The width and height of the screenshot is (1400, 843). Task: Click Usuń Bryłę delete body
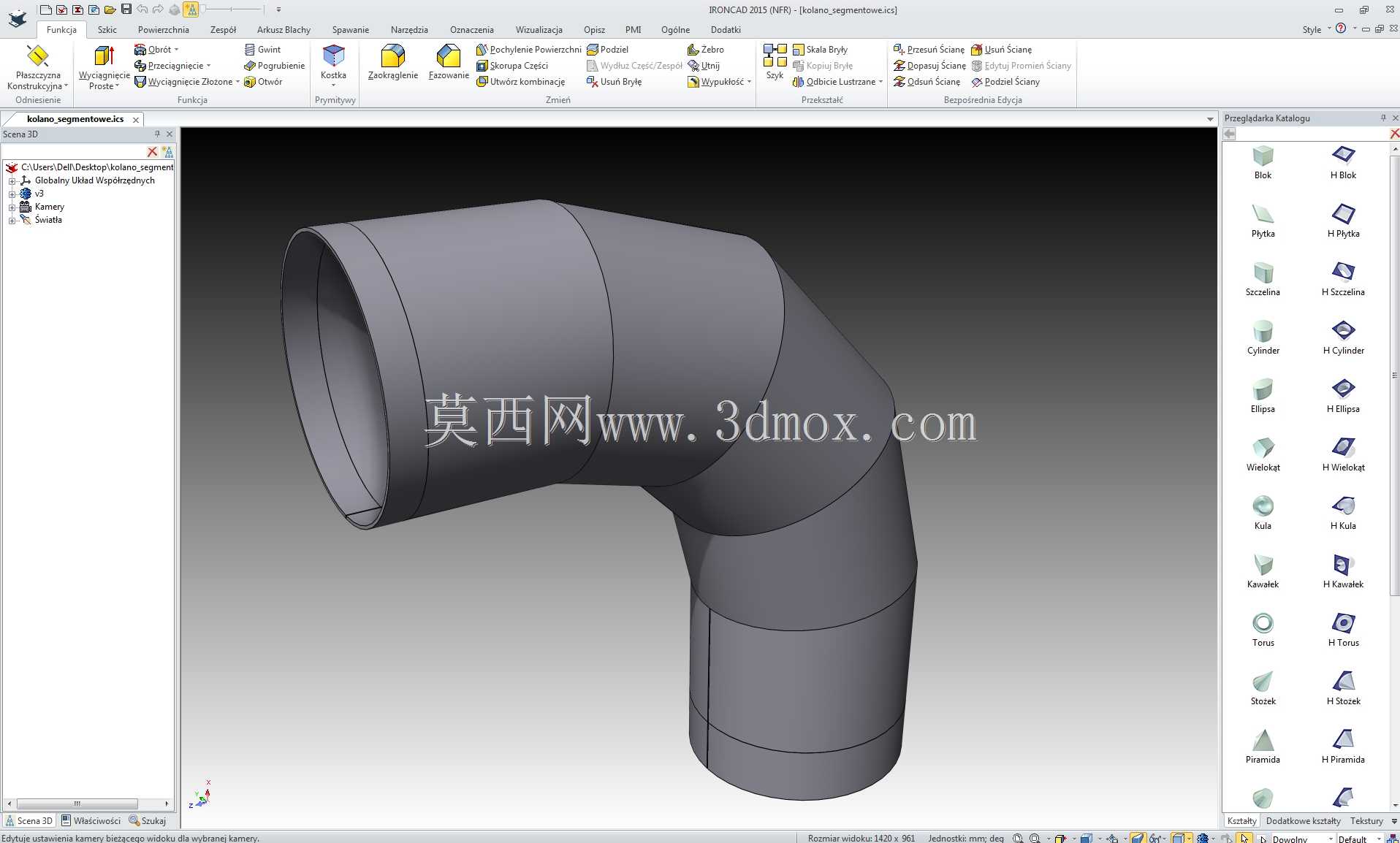[x=614, y=82]
